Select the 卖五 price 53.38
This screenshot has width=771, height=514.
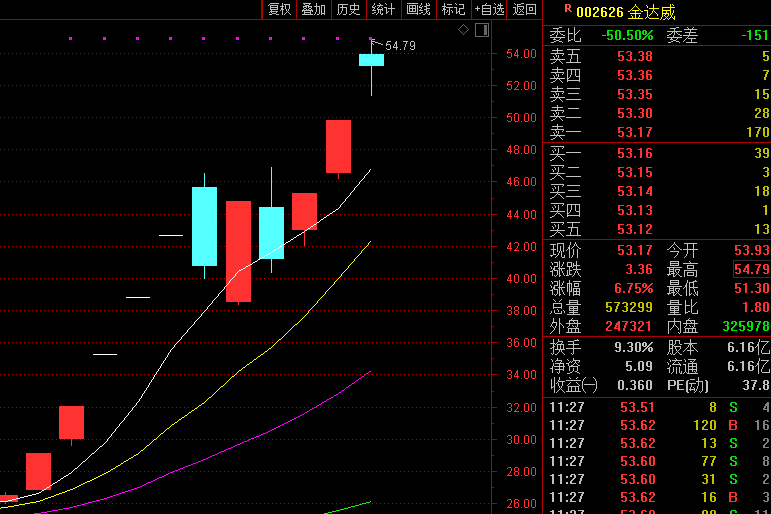point(635,57)
